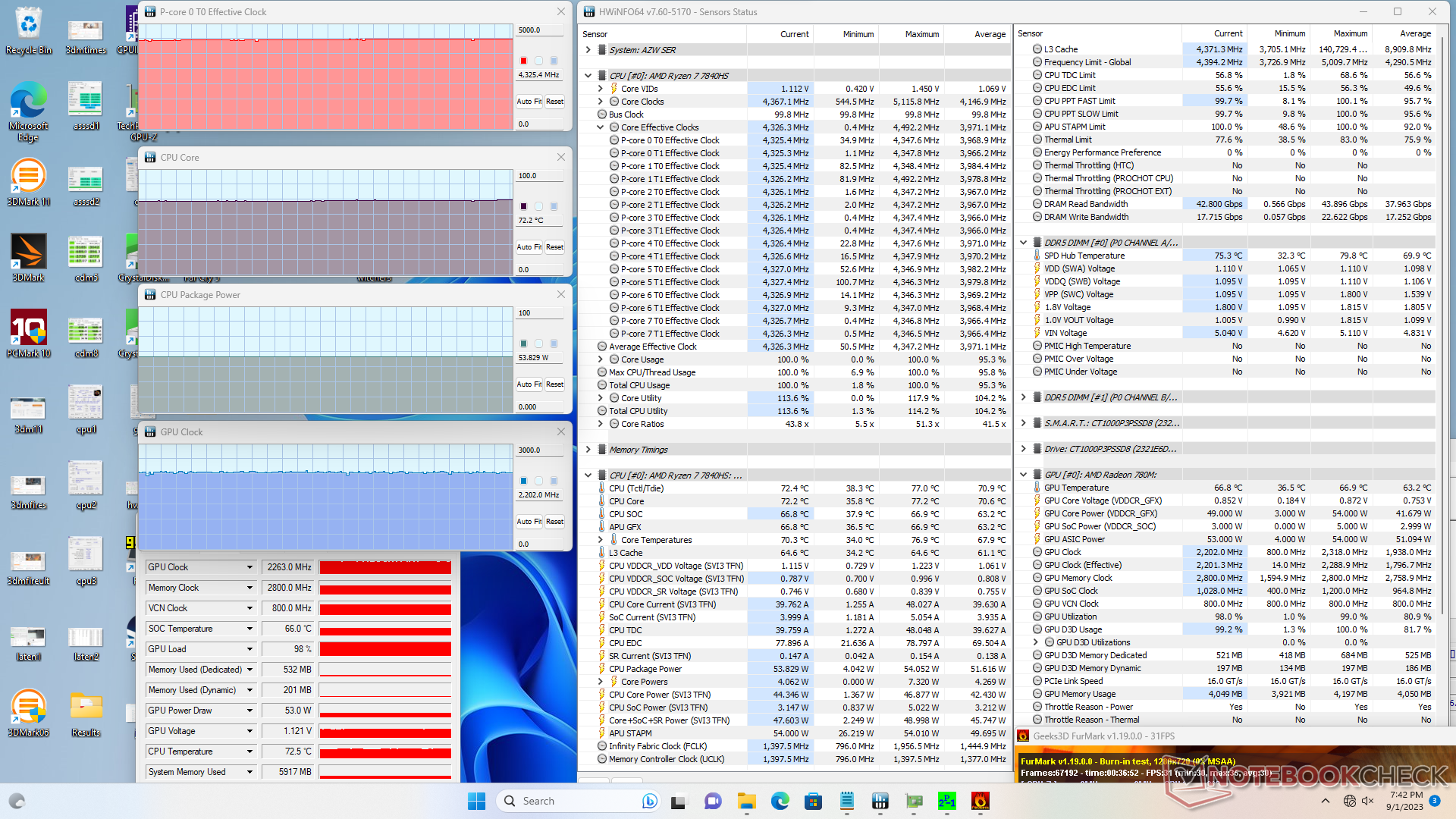Click the Maximum column header in HWiNFO
This screenshot has height=819, width=1456.
point(921,34)
